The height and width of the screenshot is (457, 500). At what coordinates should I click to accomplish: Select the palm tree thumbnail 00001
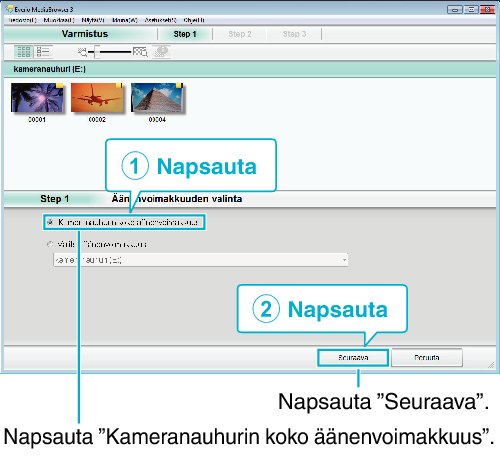37,98
